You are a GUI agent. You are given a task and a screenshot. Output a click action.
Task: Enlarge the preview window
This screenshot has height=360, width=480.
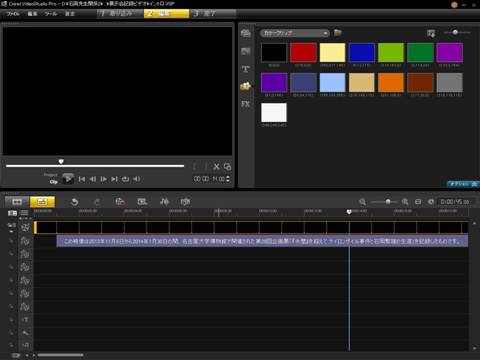[228, 167]
